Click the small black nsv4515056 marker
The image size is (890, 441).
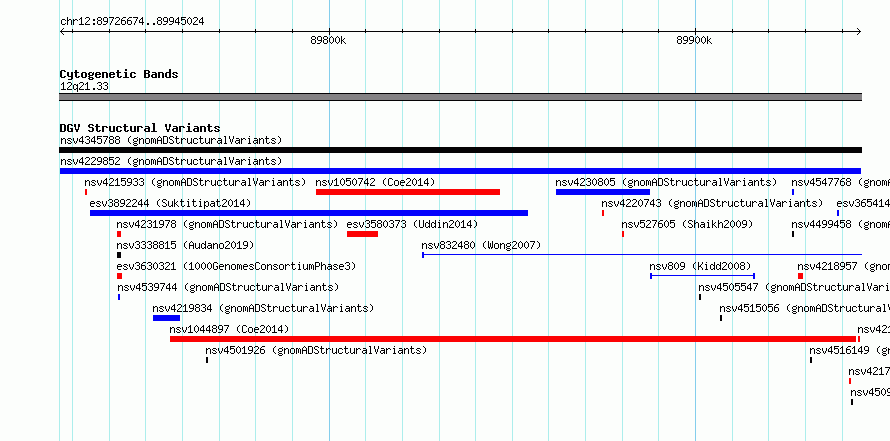click(721, 318)
